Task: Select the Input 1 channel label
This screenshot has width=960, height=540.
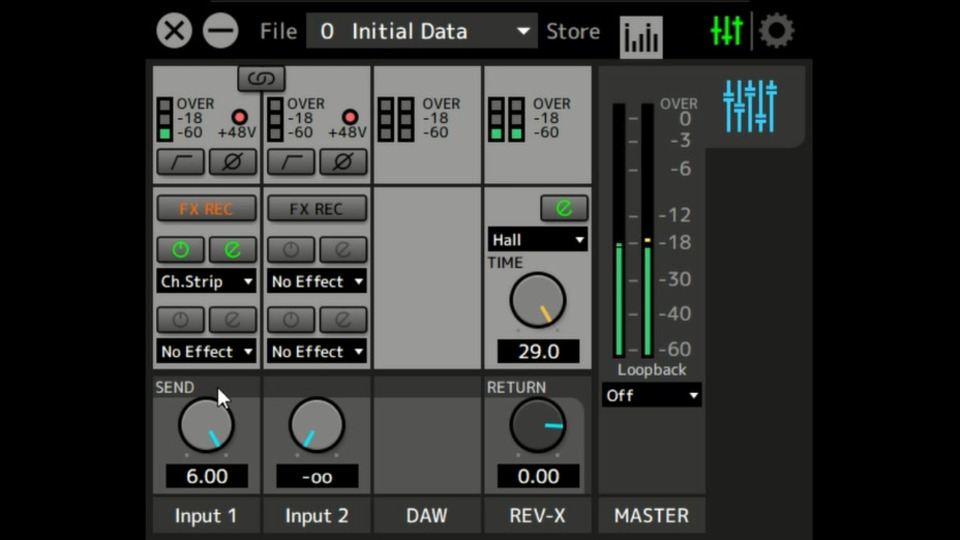Action: [x=206, y=516]
